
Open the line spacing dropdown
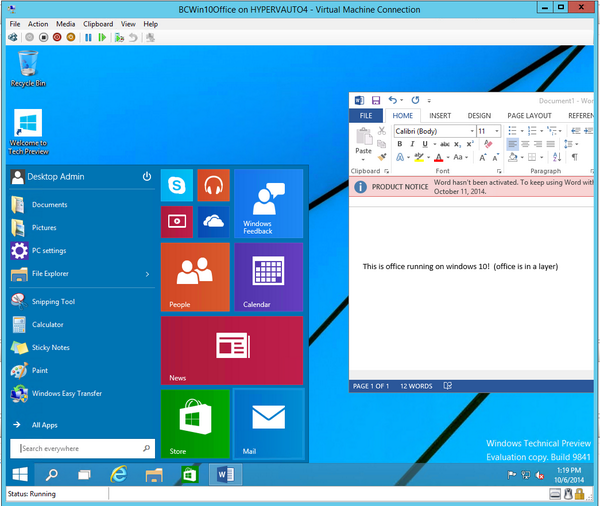click(577, 144)
